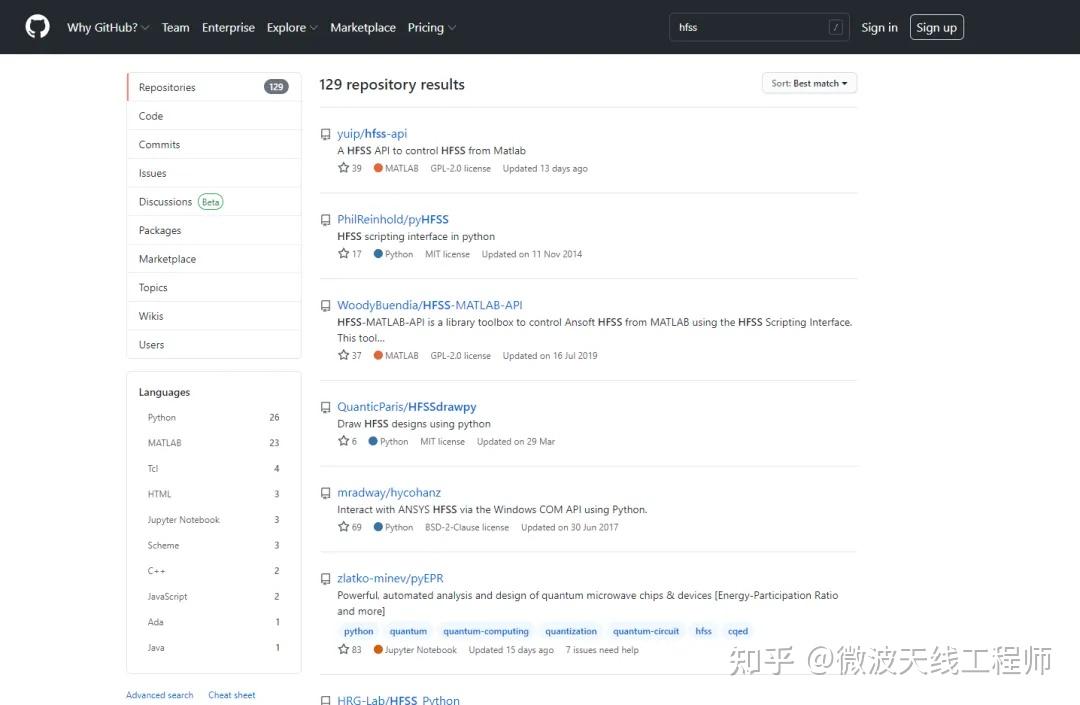Click the quantum-computing topic tag
Image resolution: width=1080 pixels, height=705 pixels.
pos(486,631)
